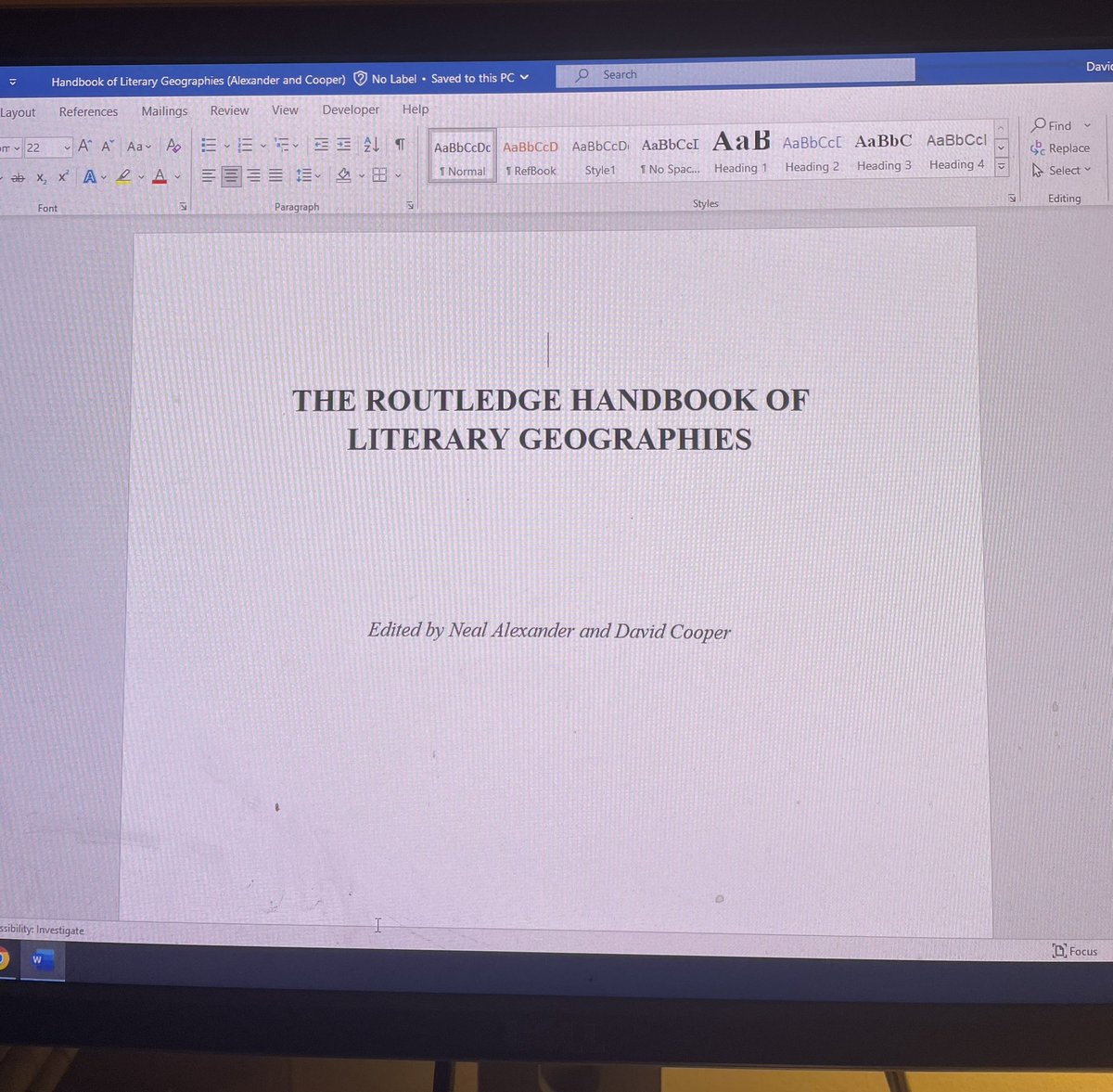
Task: Apply red font color
Action: 160,176
